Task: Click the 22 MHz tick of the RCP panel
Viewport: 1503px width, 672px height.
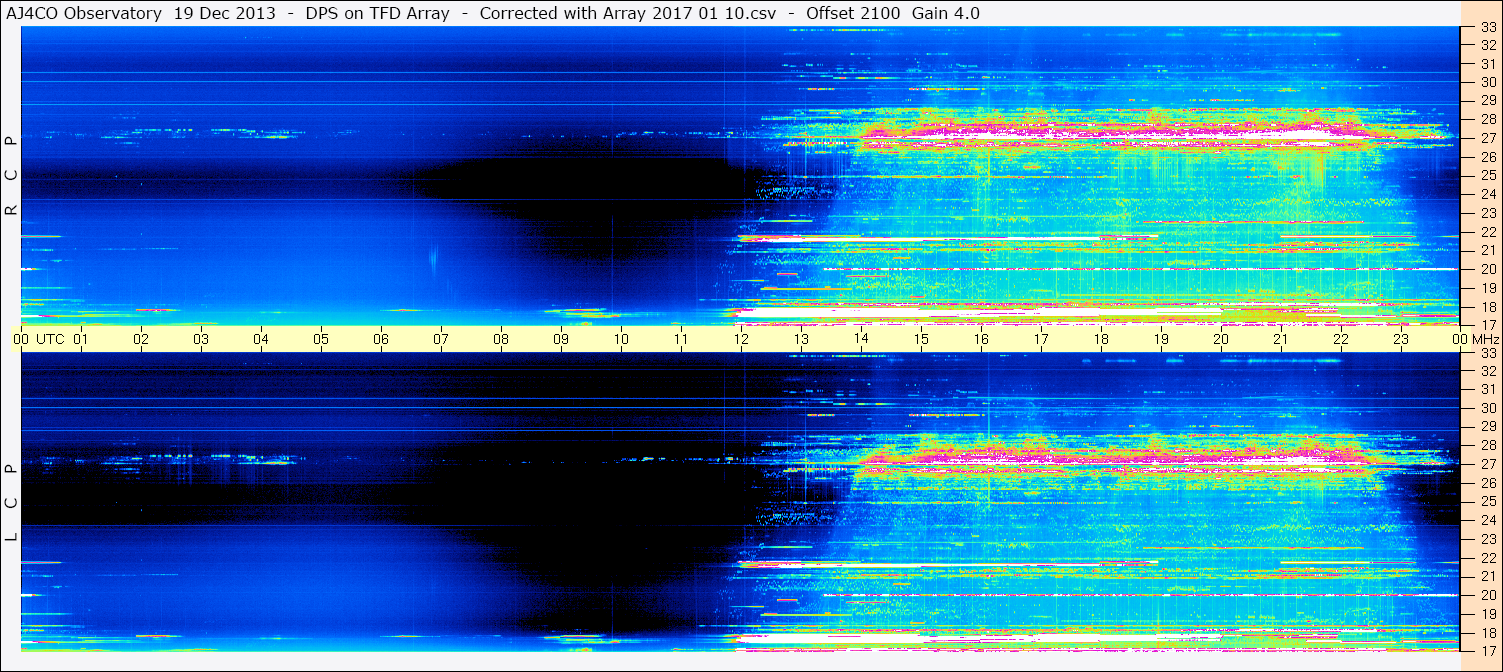Action: 1487,232
